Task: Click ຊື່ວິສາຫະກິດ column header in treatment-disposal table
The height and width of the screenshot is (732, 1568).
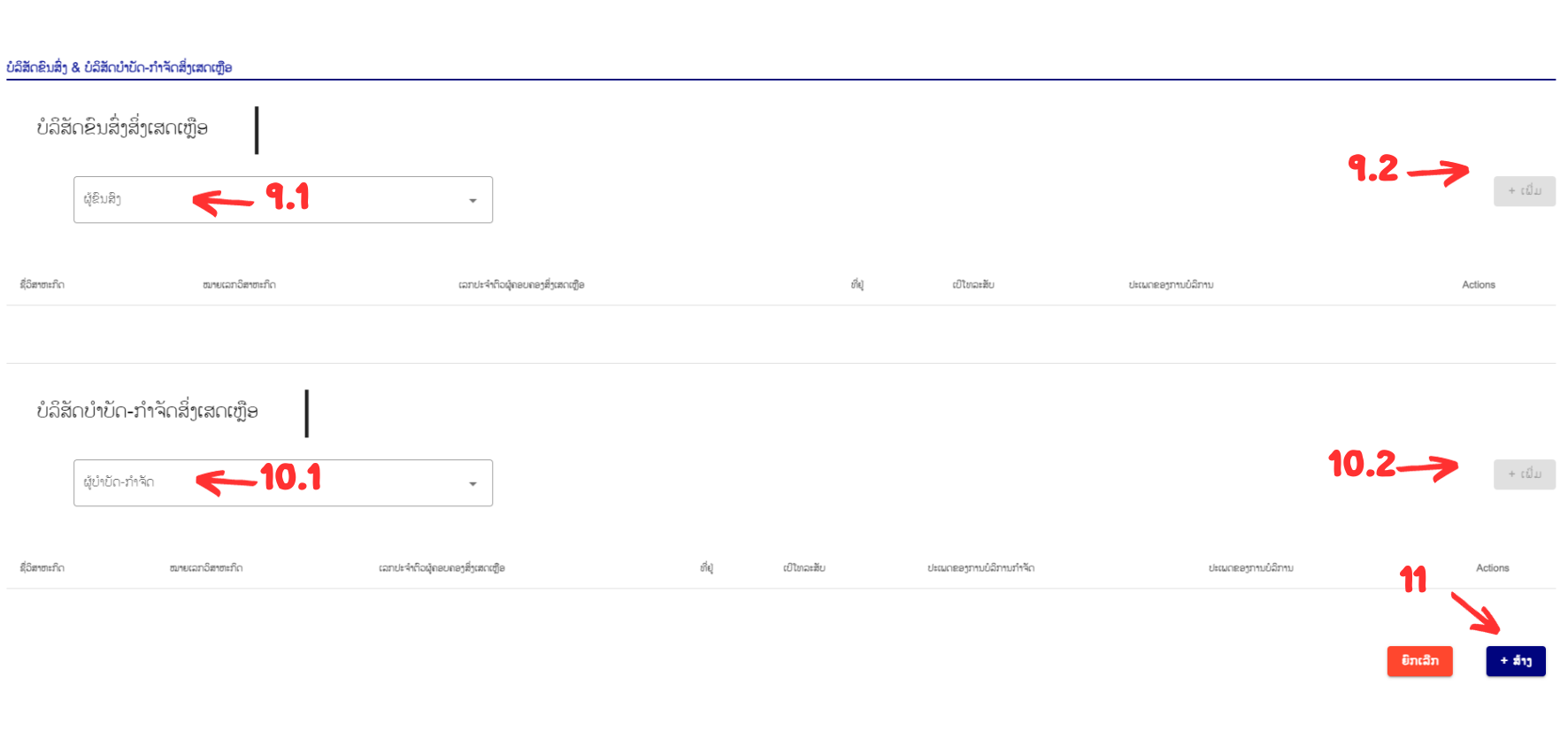Action: tap(42, 568)
